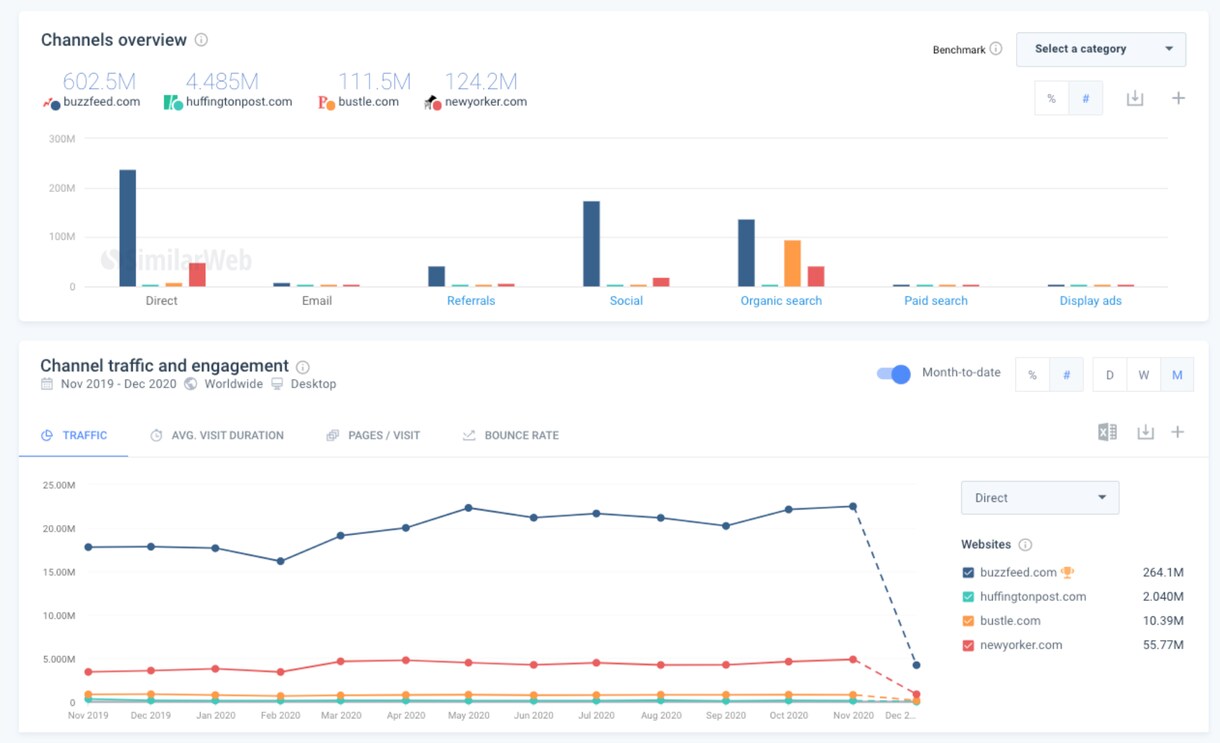The width and height of the screenshot is (1220, 743).
Task: Open info icon beside Channel traffic and engagement
Action: click(303, 367)
